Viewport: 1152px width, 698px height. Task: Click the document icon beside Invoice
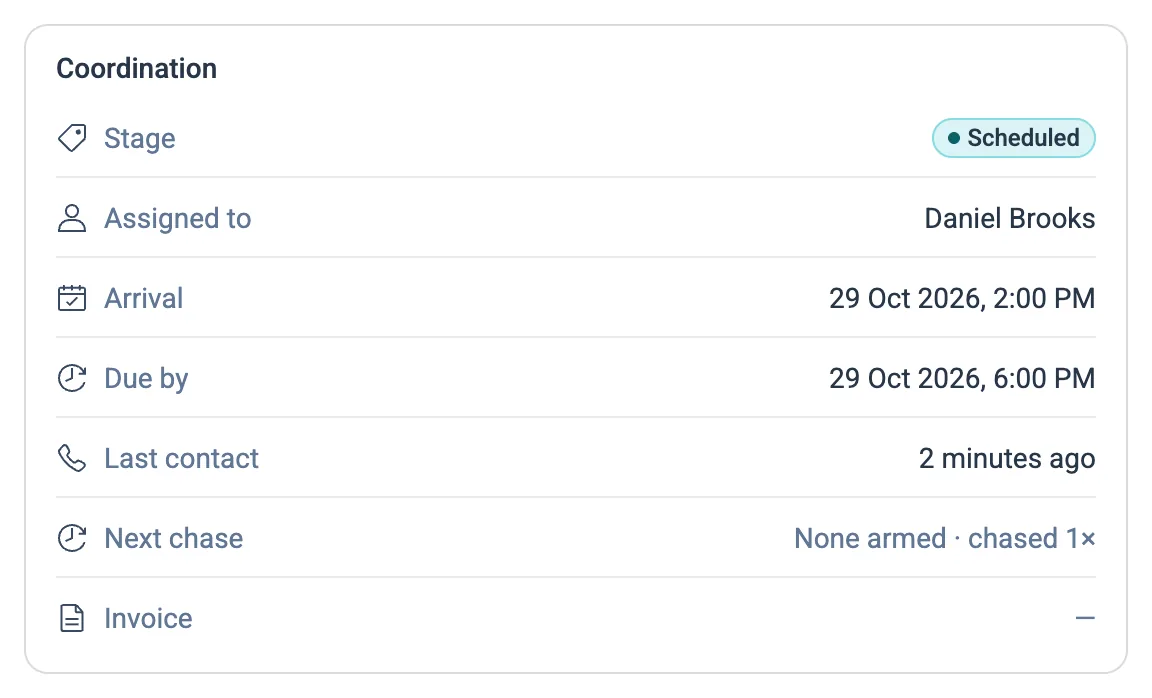pos(72,619)
